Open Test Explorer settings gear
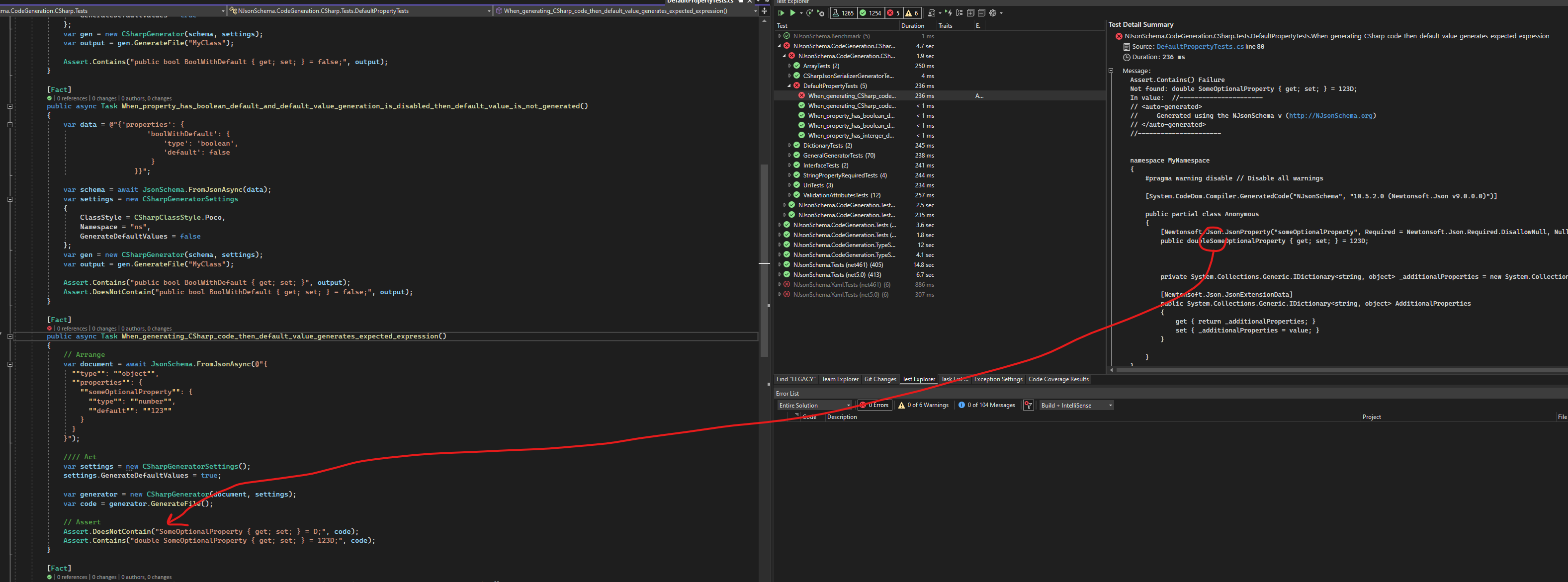Screen dimensions: 1568x582 coord(993,13)
